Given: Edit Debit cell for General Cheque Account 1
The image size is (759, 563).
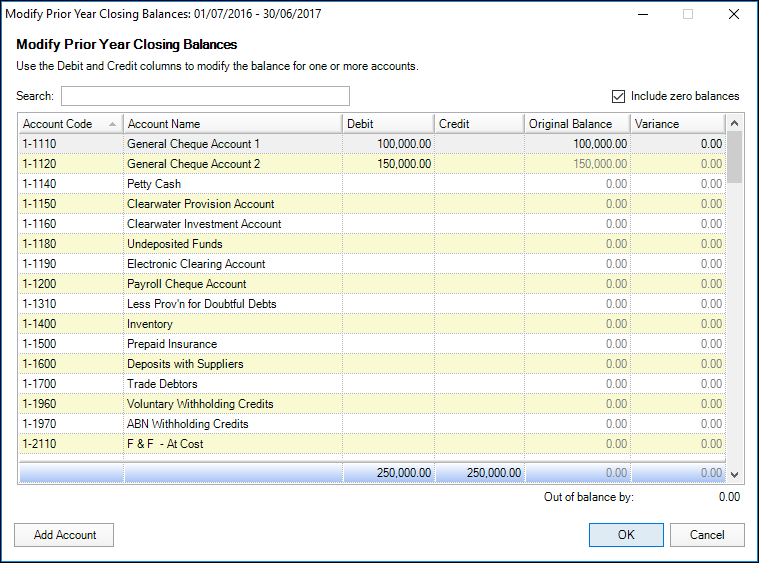Looking at the screenshot, I should [388, 144].
